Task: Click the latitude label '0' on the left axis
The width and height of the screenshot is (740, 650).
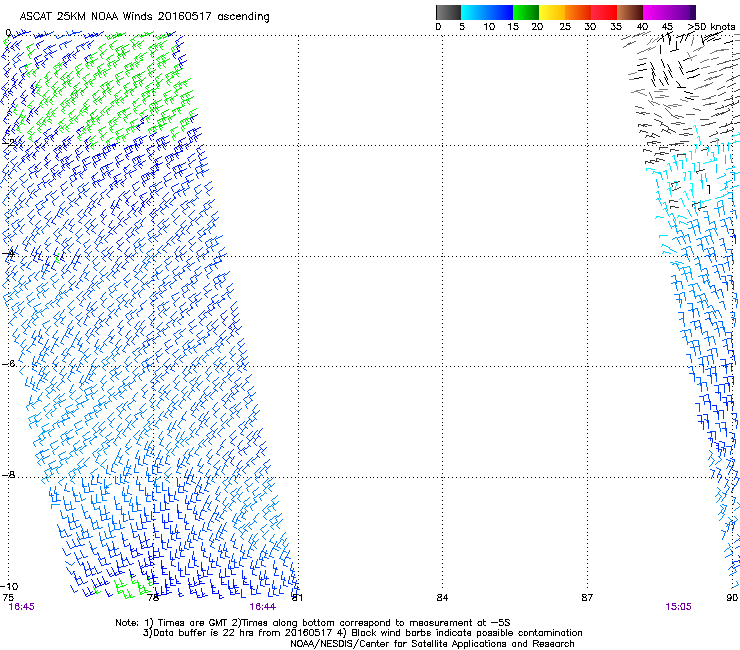Action: 8,33
